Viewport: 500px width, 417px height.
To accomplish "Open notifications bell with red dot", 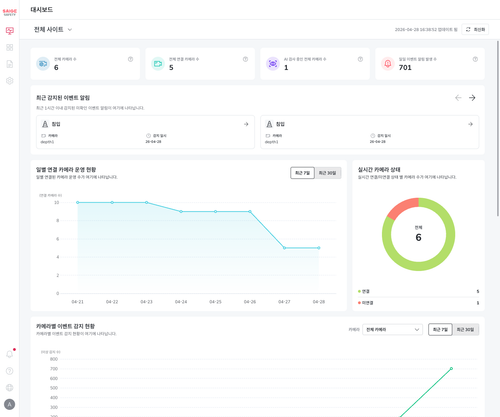I will tap(10, 354).
